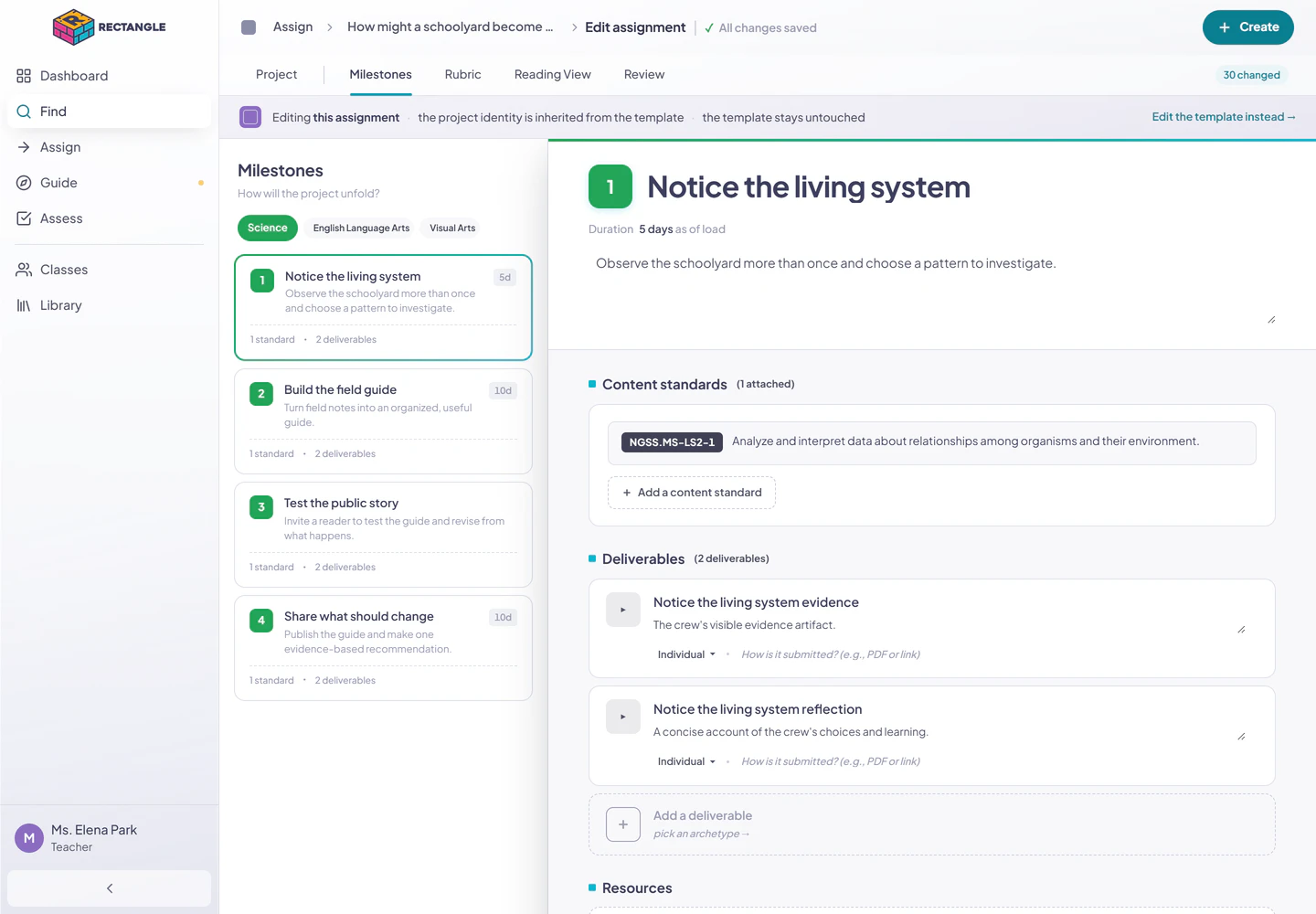Open the Find search item

pos(109,112)
